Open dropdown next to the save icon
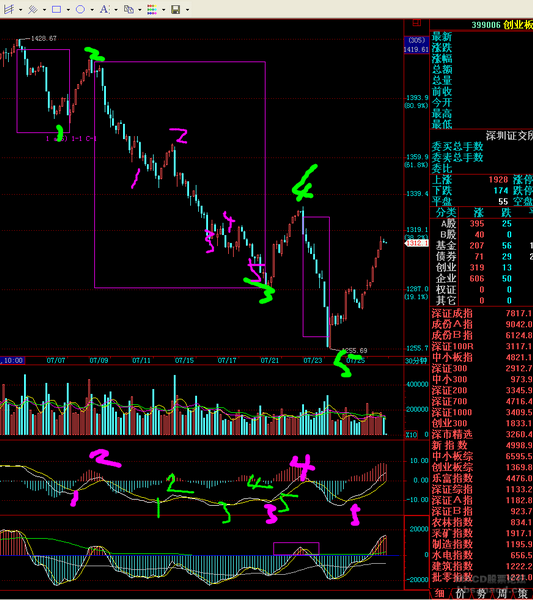The height and width of the screenshot is (600, 533). tap(187, 10)
